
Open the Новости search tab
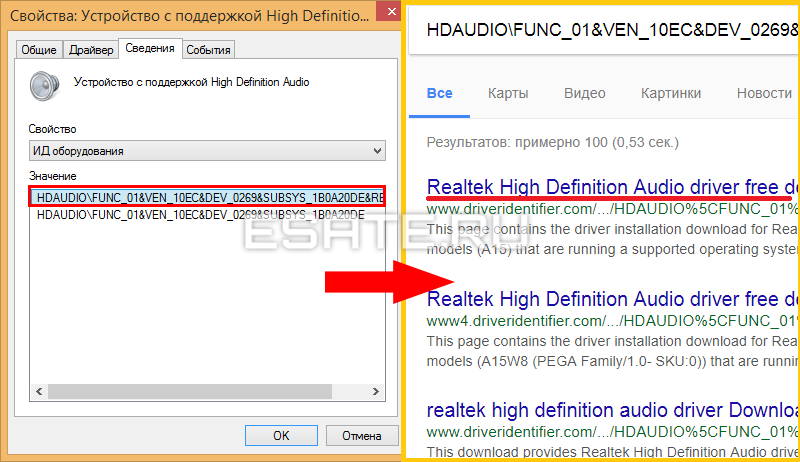point(764,93)
